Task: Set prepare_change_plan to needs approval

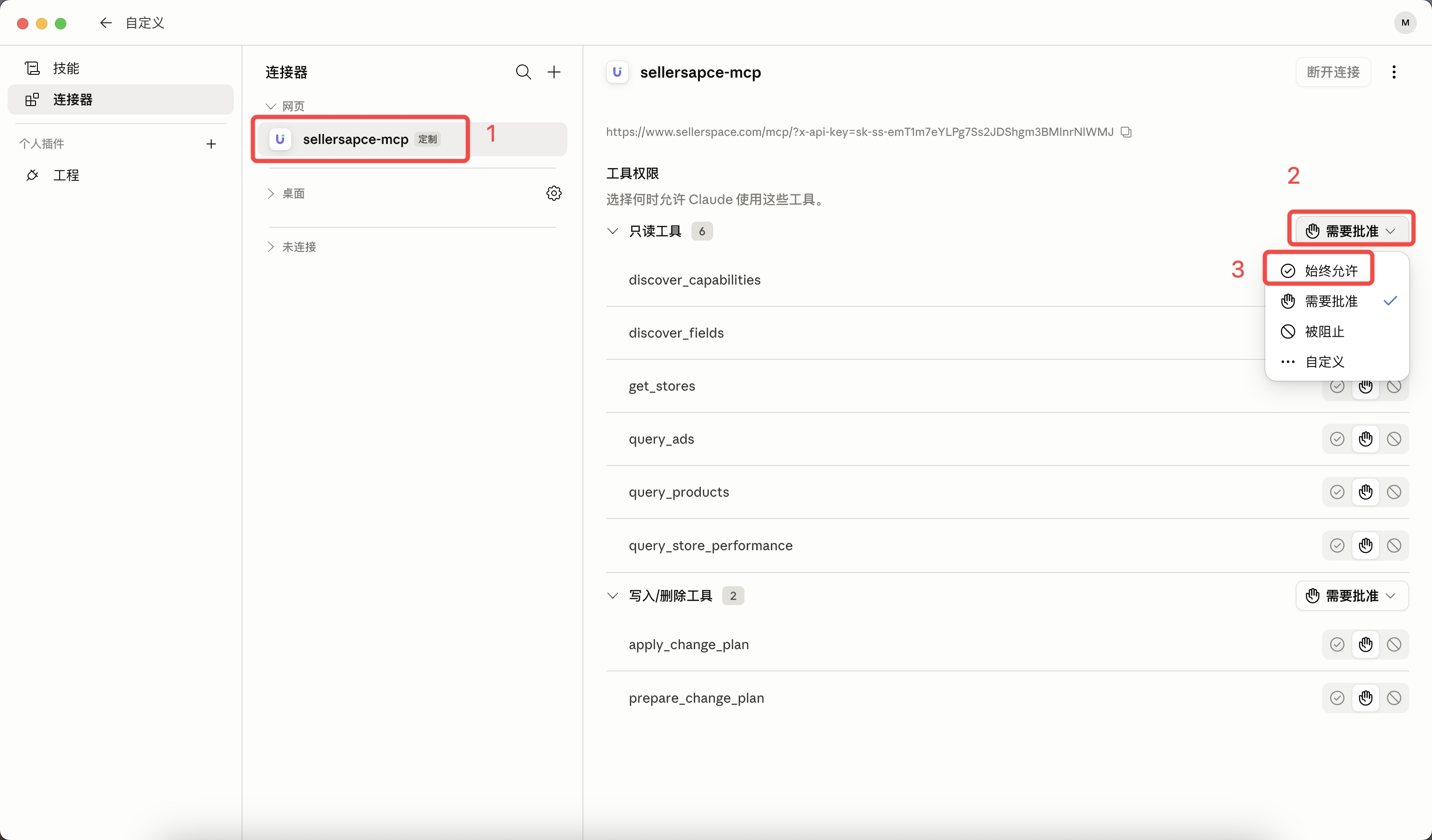Action: pos(1366,698)
